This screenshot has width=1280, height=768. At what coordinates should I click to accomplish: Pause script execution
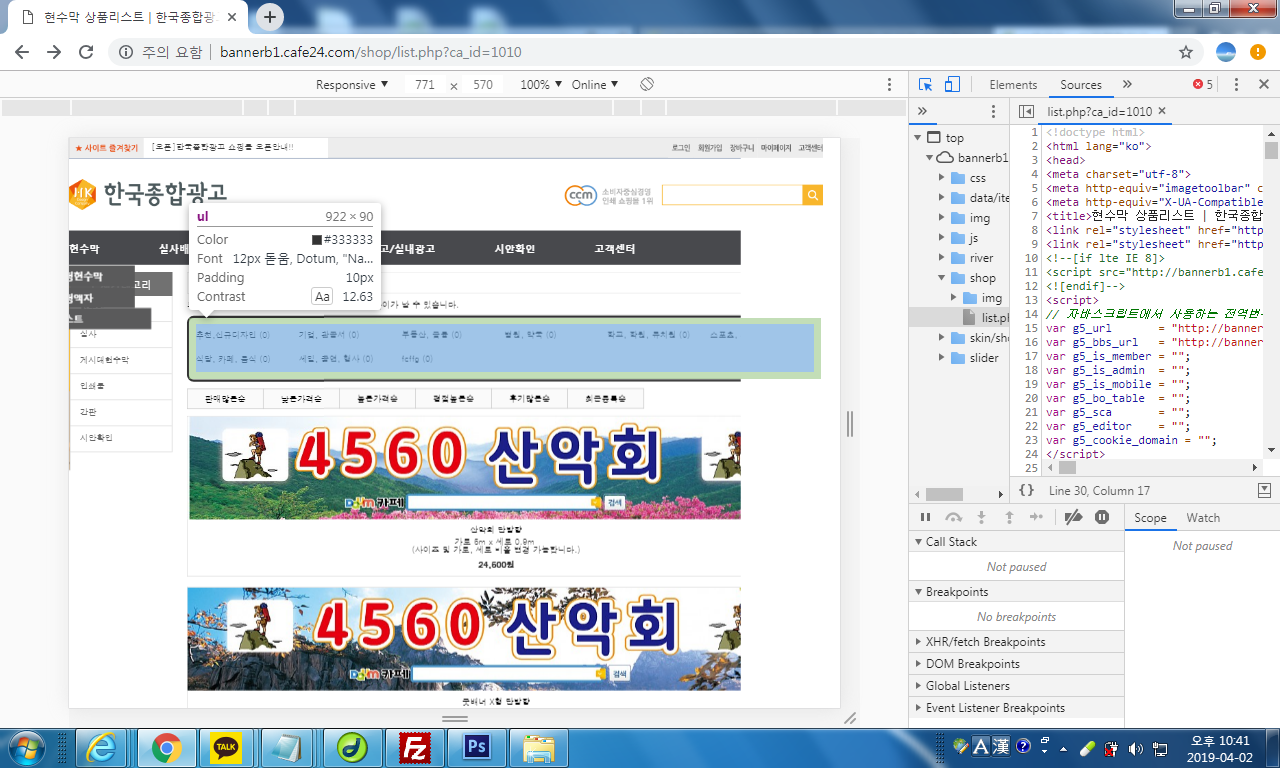pos(925,517)
